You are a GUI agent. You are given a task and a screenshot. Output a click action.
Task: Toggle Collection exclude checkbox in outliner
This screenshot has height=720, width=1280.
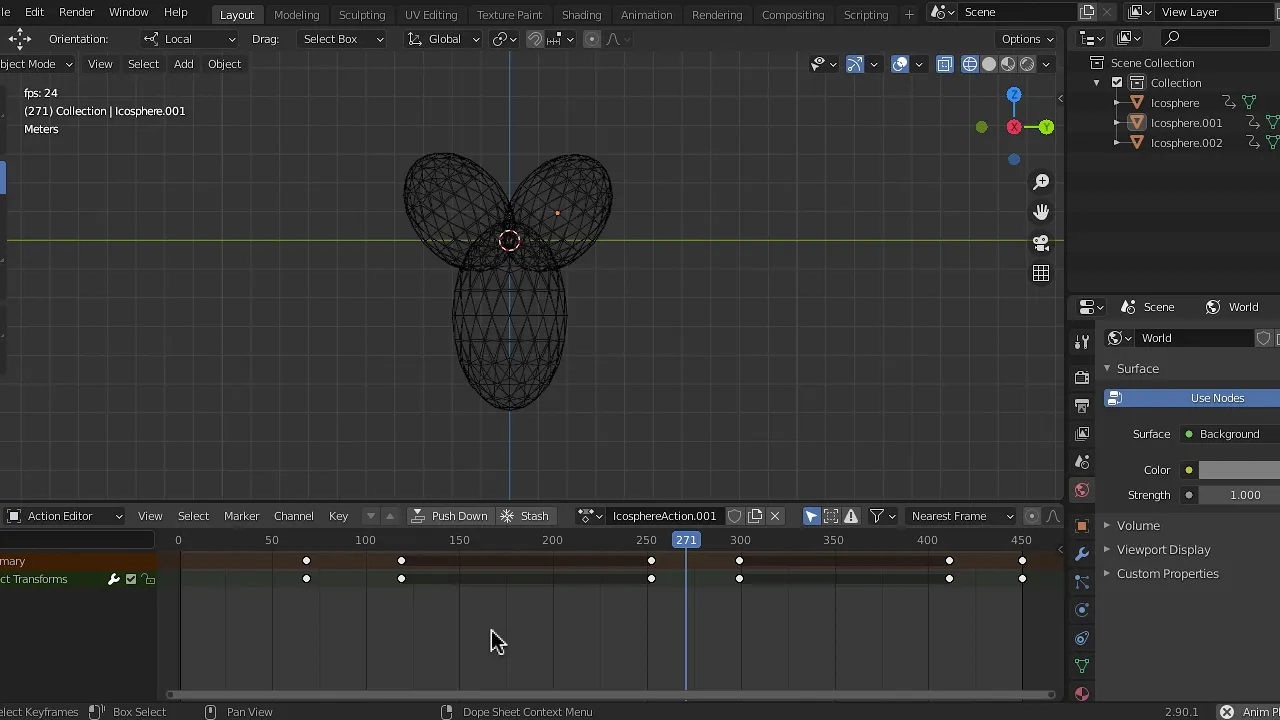1117,83
